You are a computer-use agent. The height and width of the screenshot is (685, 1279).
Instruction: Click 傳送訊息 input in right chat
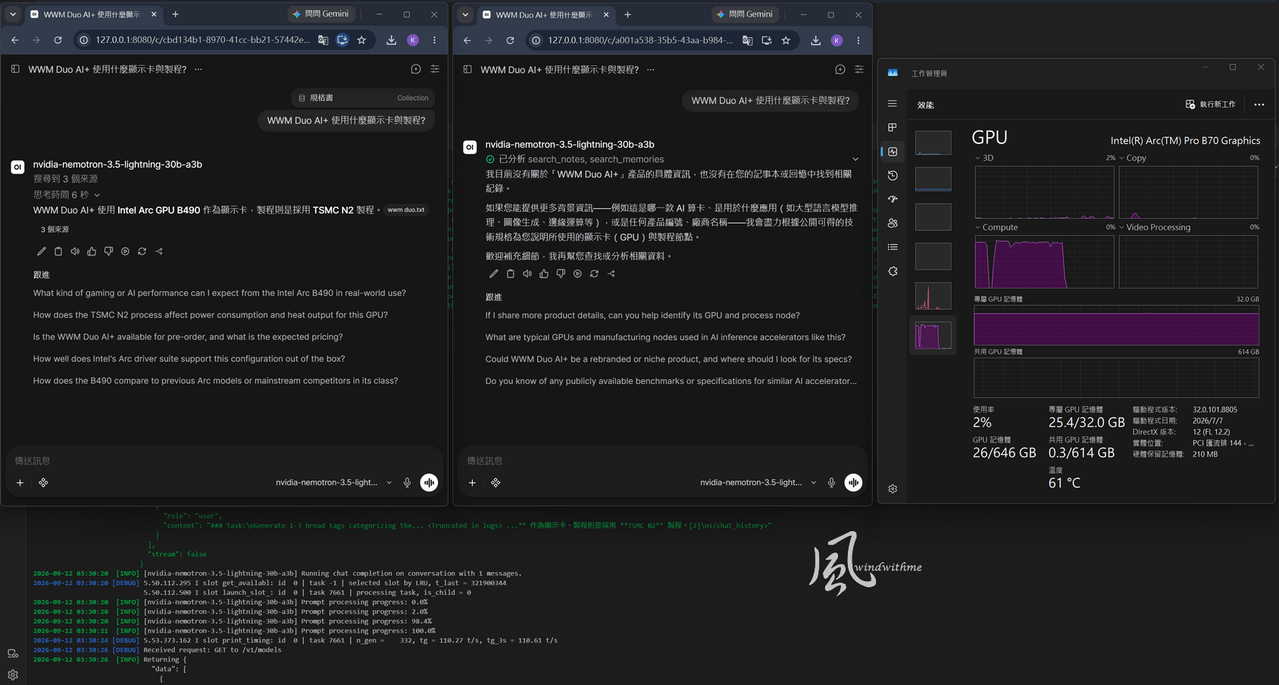[660, 461]
